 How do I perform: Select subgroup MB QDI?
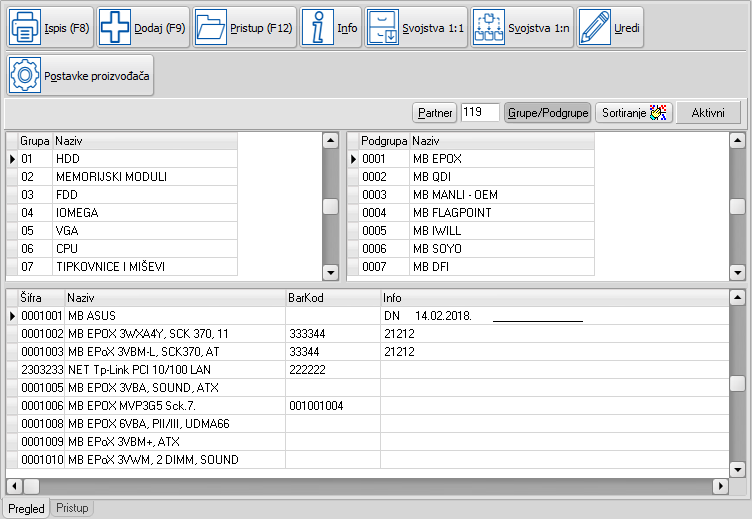(x=471, y=177)
